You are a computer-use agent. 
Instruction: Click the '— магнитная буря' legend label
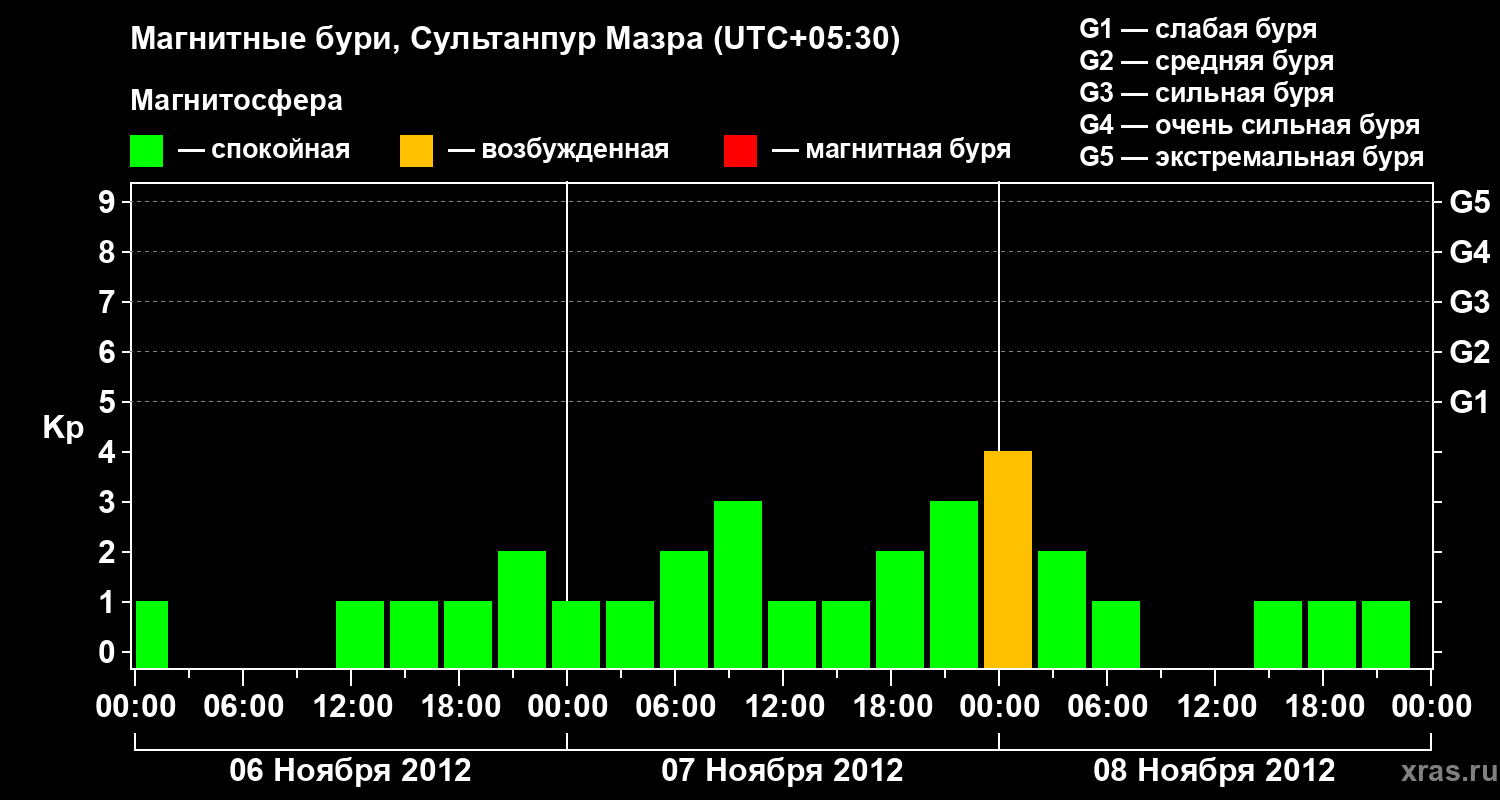pos(892,151)
